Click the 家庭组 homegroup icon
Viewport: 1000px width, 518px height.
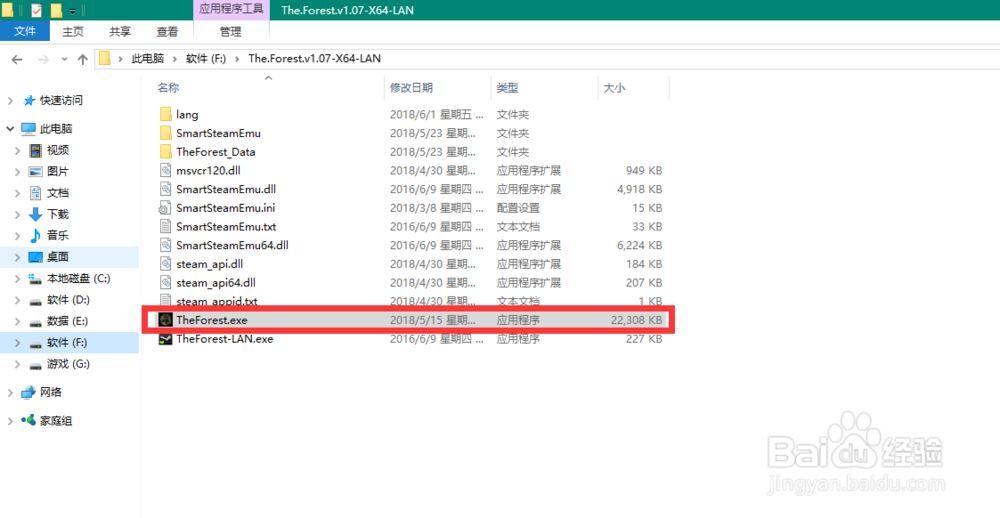(29, 420)
